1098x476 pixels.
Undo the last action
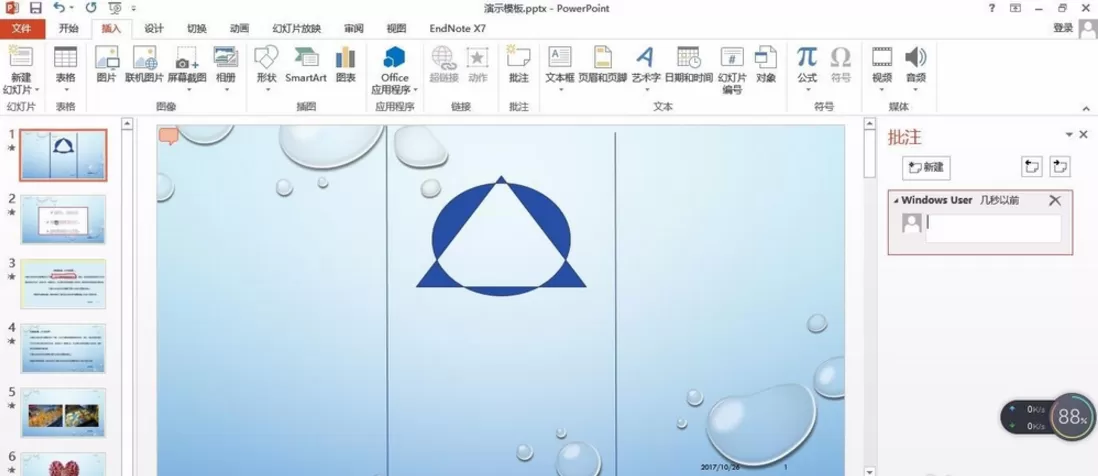[60, 8]
